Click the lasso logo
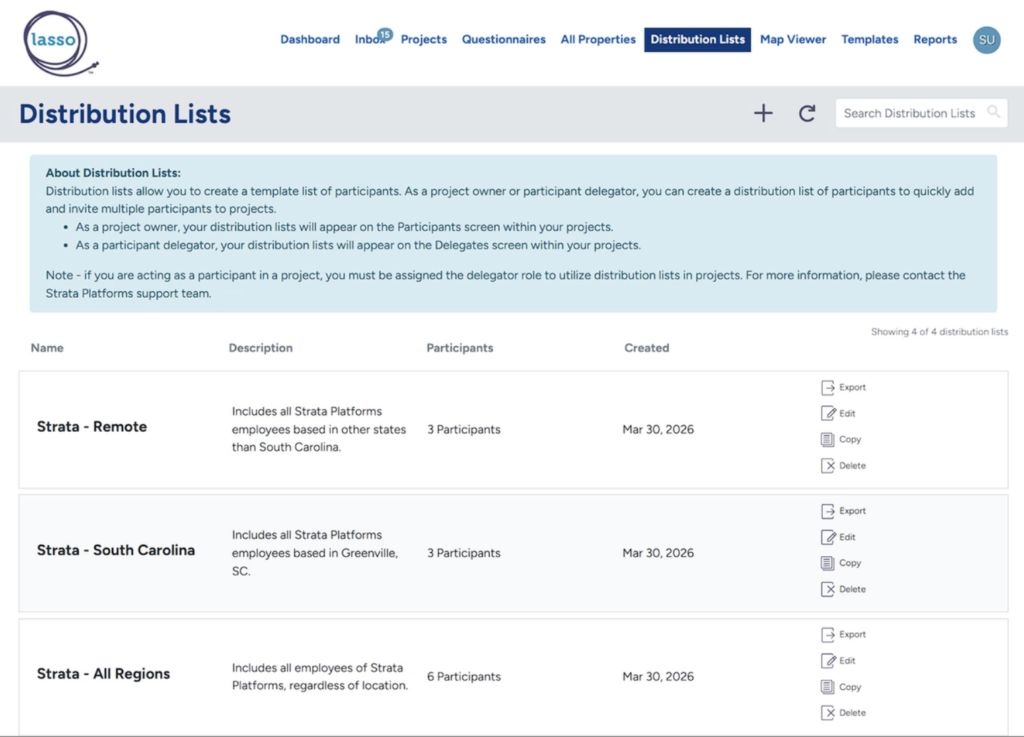1024x737 pixels. [60, 43]
